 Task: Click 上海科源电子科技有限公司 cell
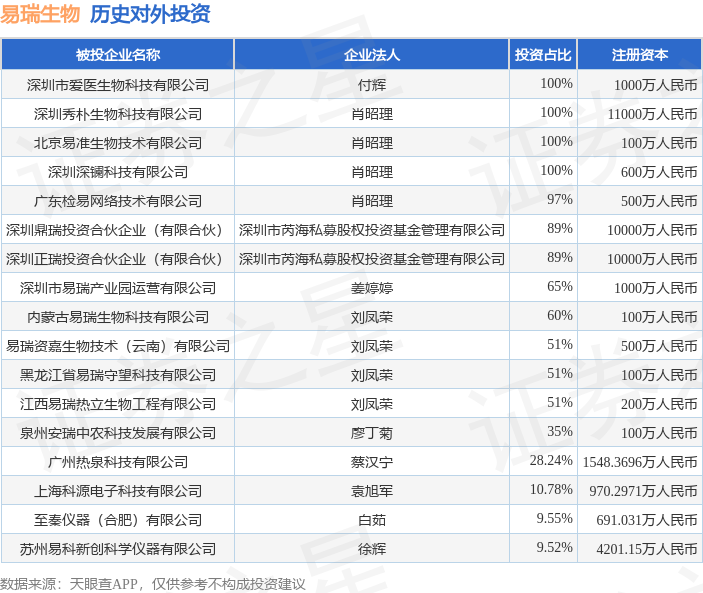118,491
